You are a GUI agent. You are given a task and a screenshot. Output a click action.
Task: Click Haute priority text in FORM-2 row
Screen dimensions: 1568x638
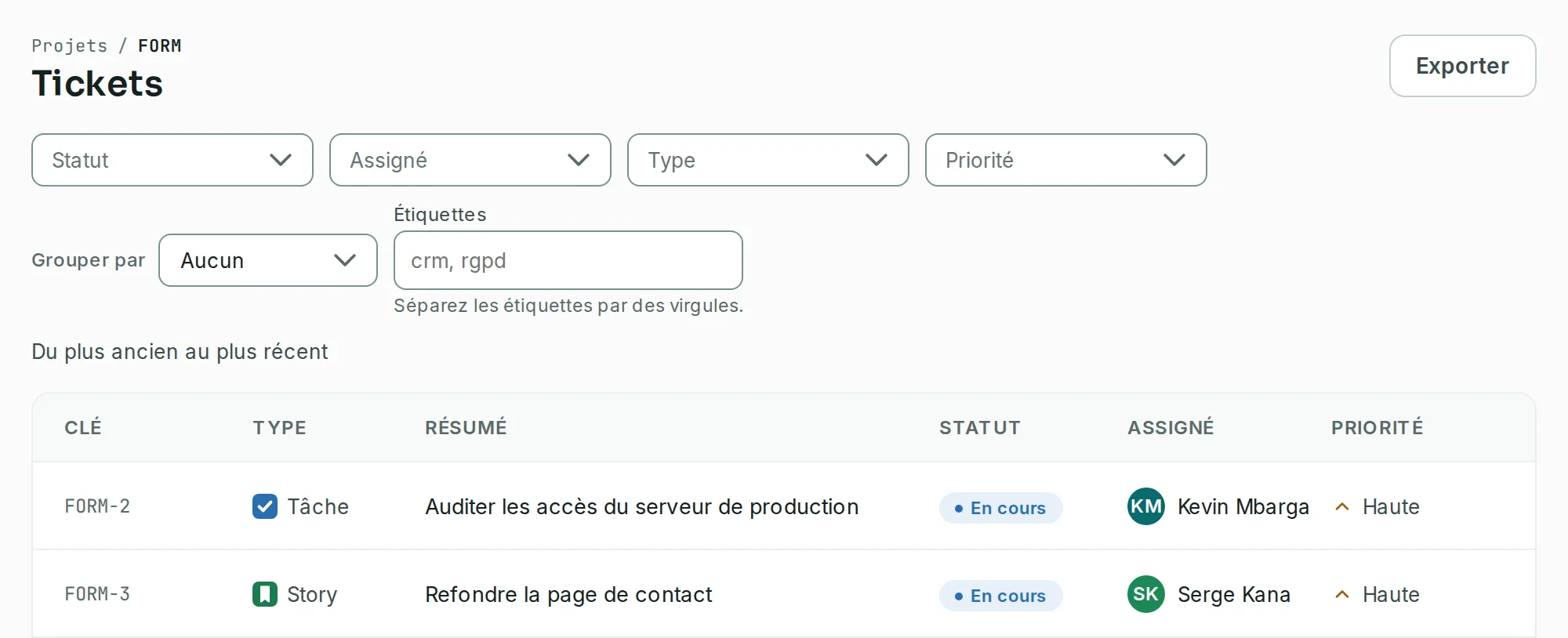click(1391, 506)
